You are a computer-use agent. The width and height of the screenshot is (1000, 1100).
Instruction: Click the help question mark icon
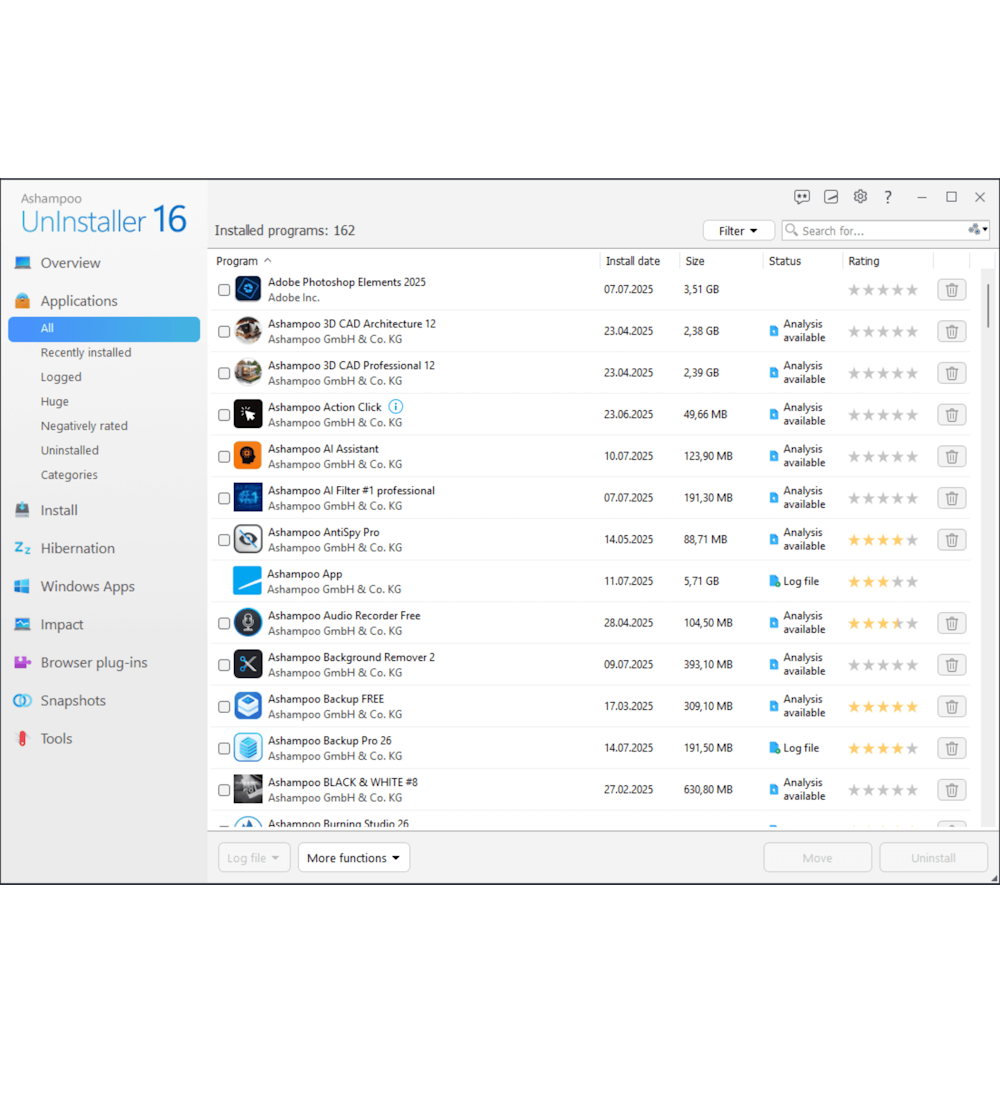tap(888, 197)
